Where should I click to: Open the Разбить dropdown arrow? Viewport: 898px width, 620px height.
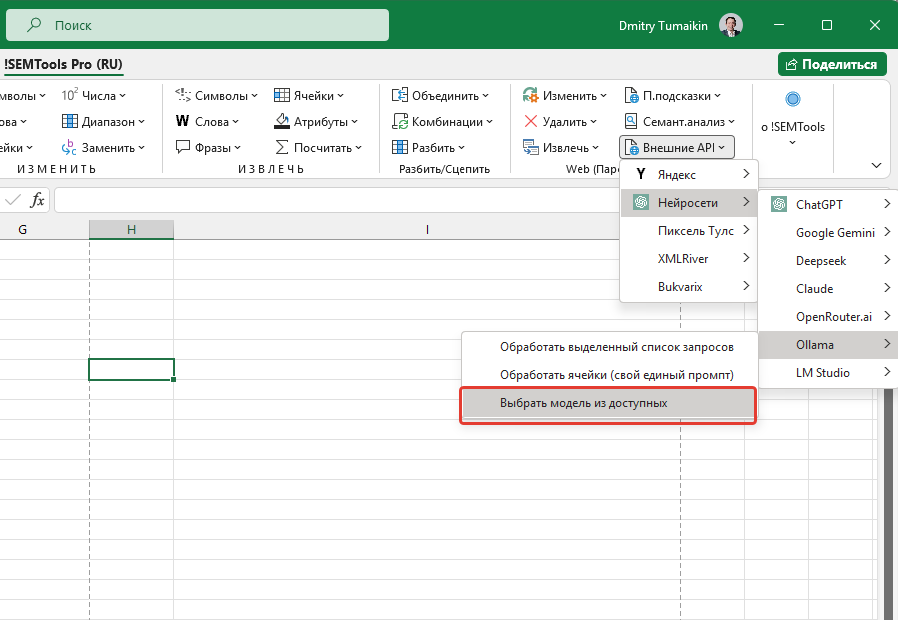click(461, 148)
